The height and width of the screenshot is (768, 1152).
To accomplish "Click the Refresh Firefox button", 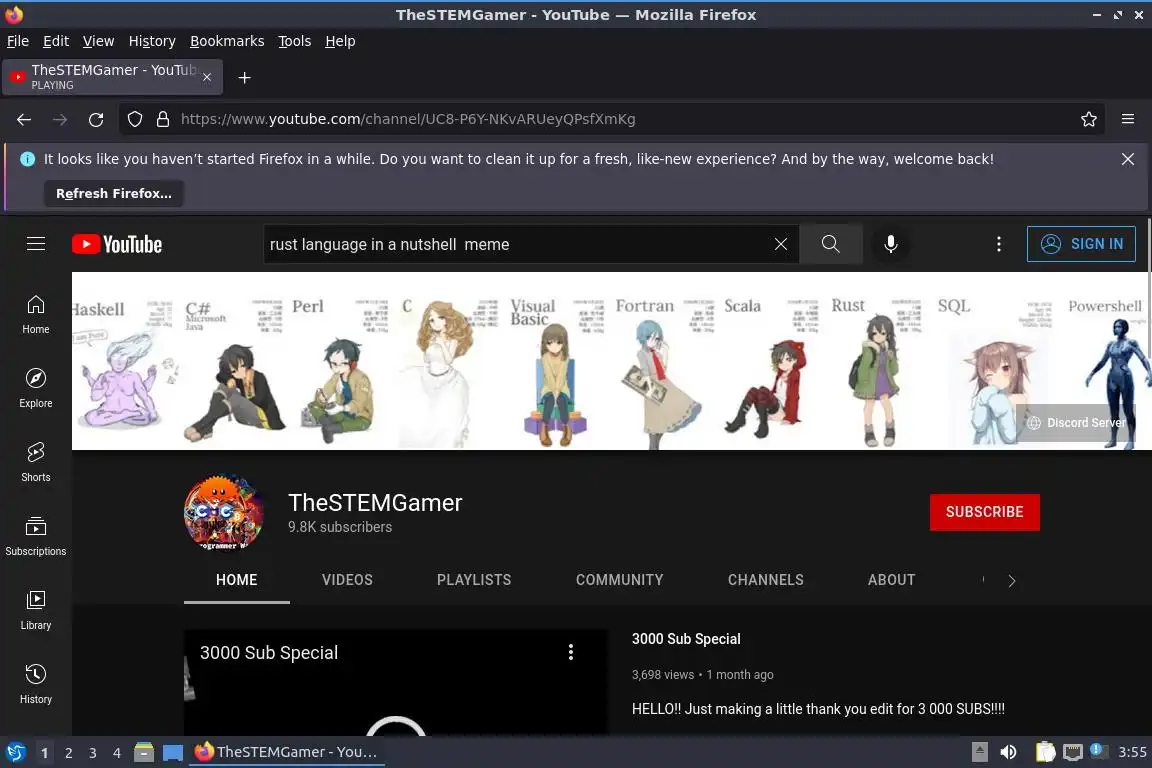I will click(x=114, y=193).
